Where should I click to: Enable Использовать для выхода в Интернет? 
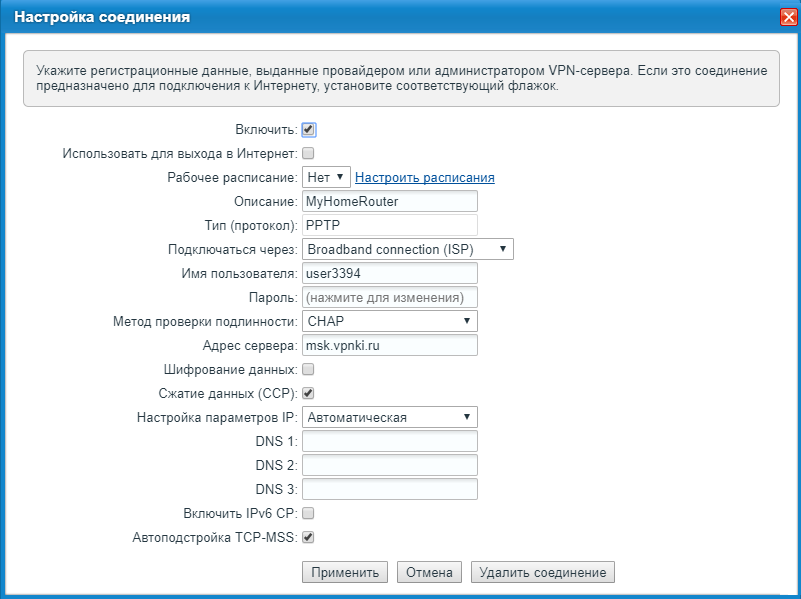click(308, 154)
